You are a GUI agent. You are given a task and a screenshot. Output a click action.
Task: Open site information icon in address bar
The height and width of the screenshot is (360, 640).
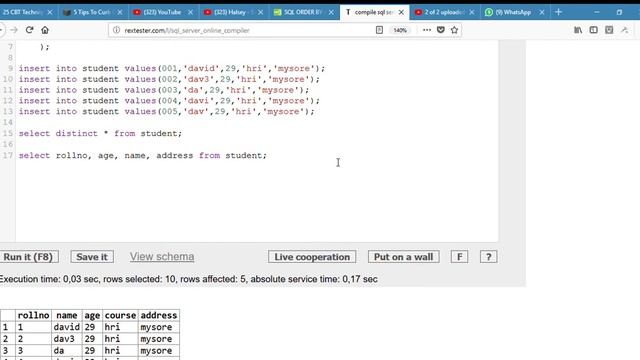click(116, 30)
